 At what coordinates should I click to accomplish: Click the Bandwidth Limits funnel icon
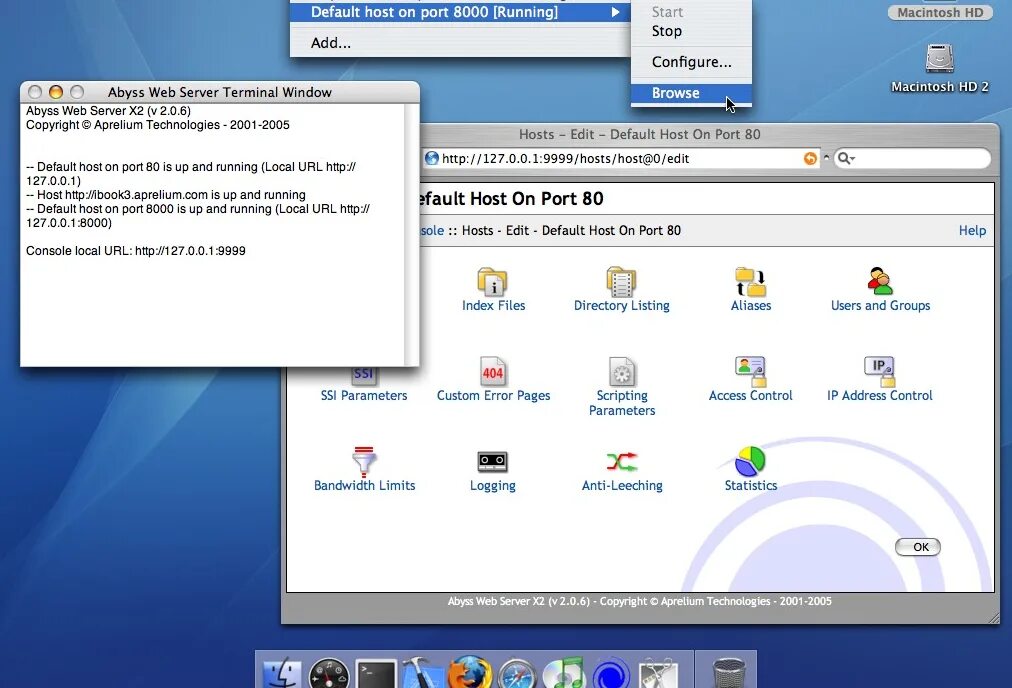click(364, 461)
